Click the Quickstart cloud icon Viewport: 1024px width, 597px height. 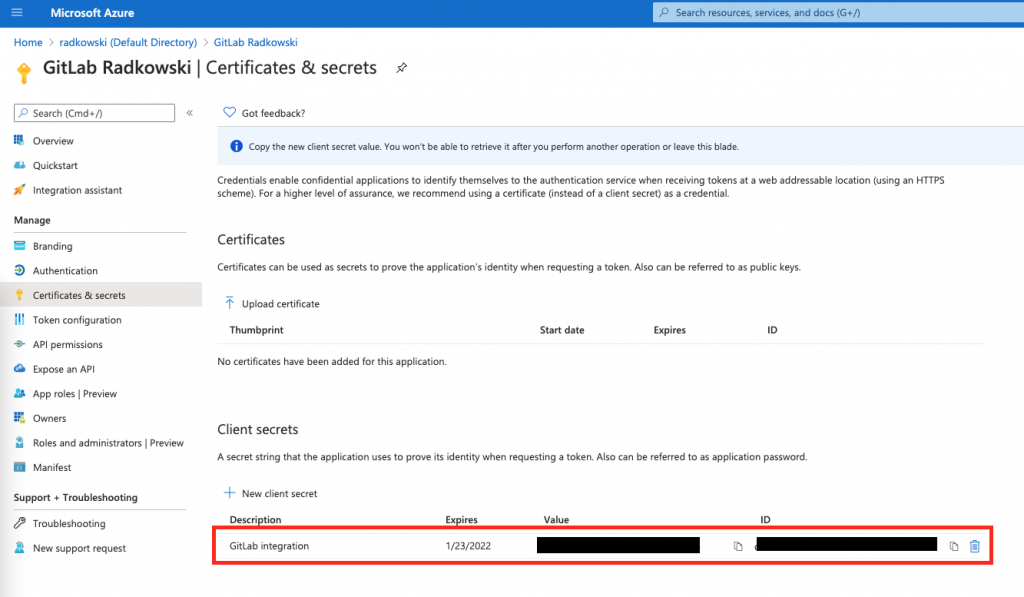tap(19, 165)
